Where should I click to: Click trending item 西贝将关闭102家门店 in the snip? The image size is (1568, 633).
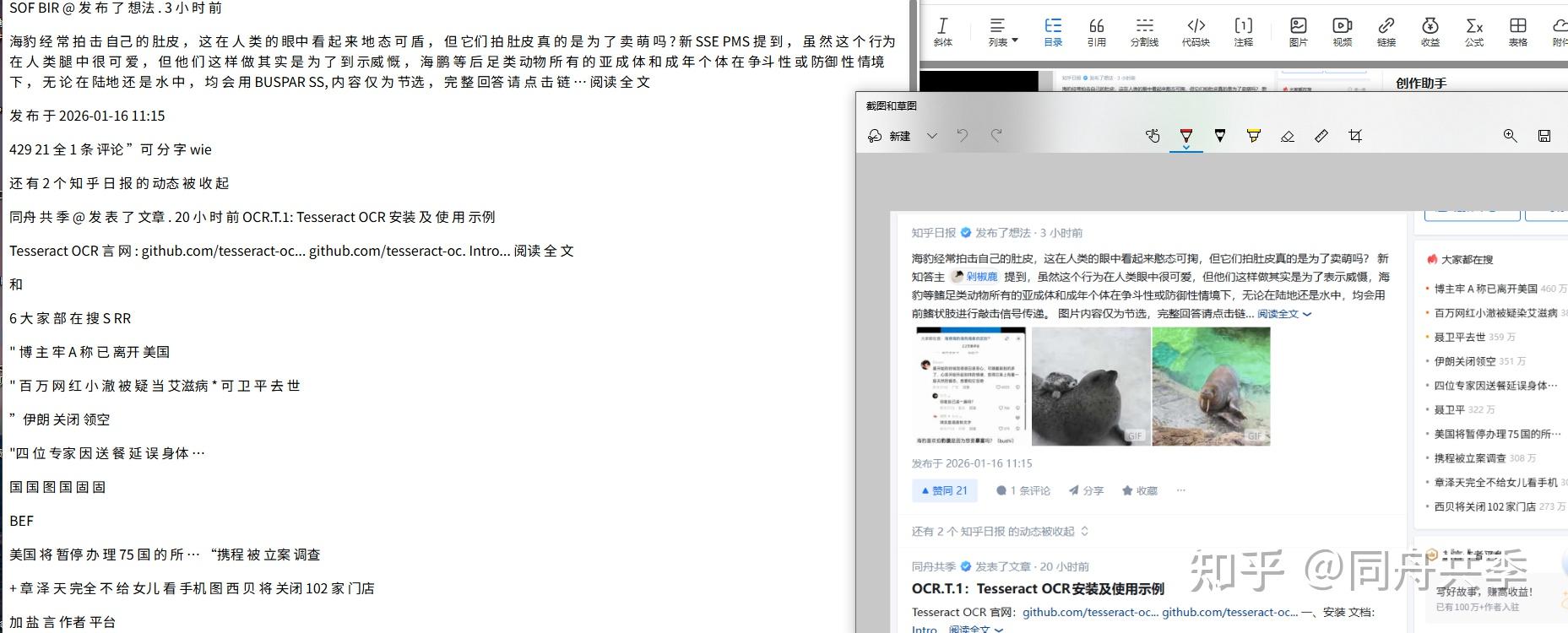pos(1485,506)
